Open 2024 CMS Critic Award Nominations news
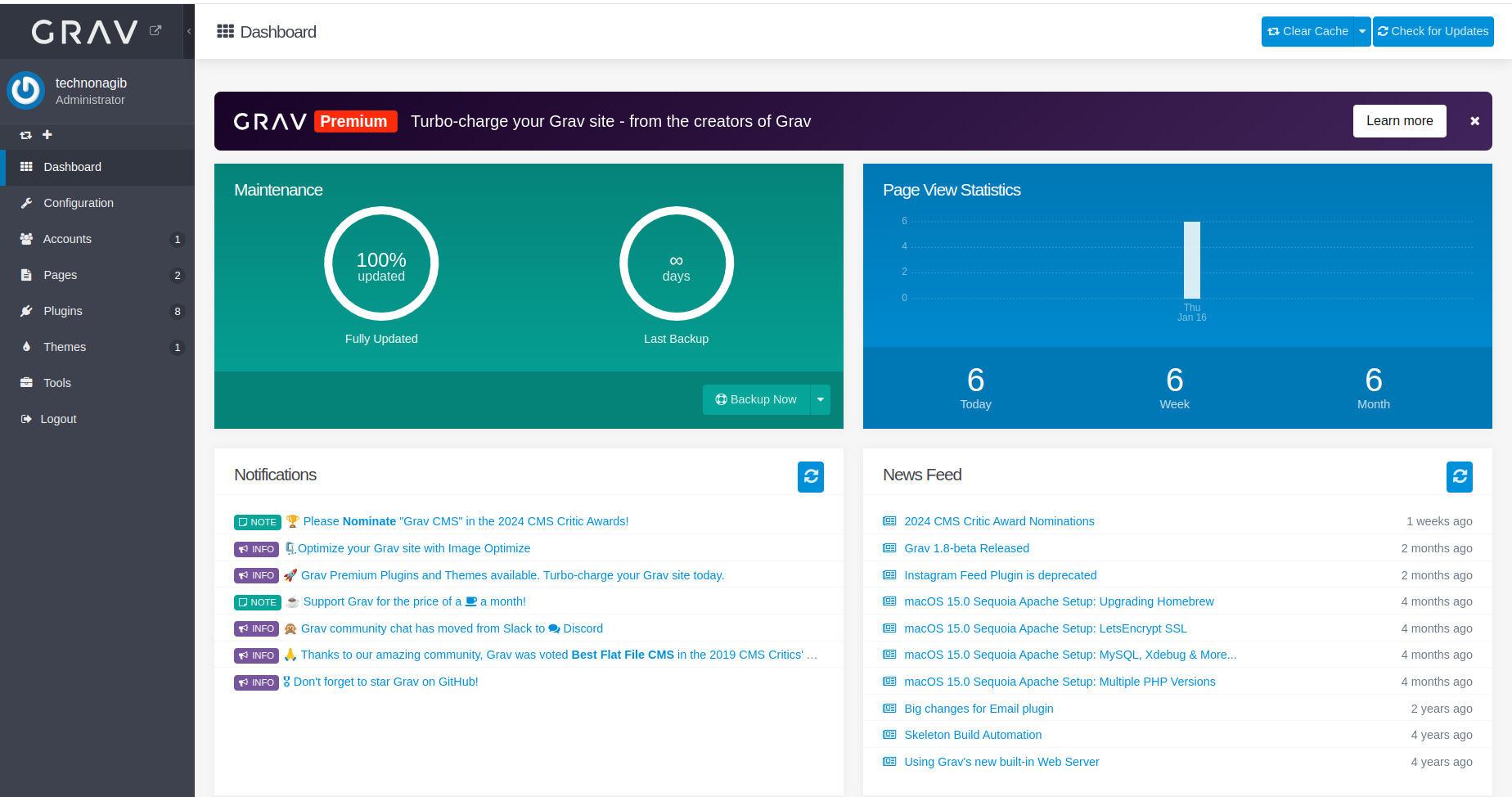The width and height of the screenshot is (1512, 797). click(999, 521)
